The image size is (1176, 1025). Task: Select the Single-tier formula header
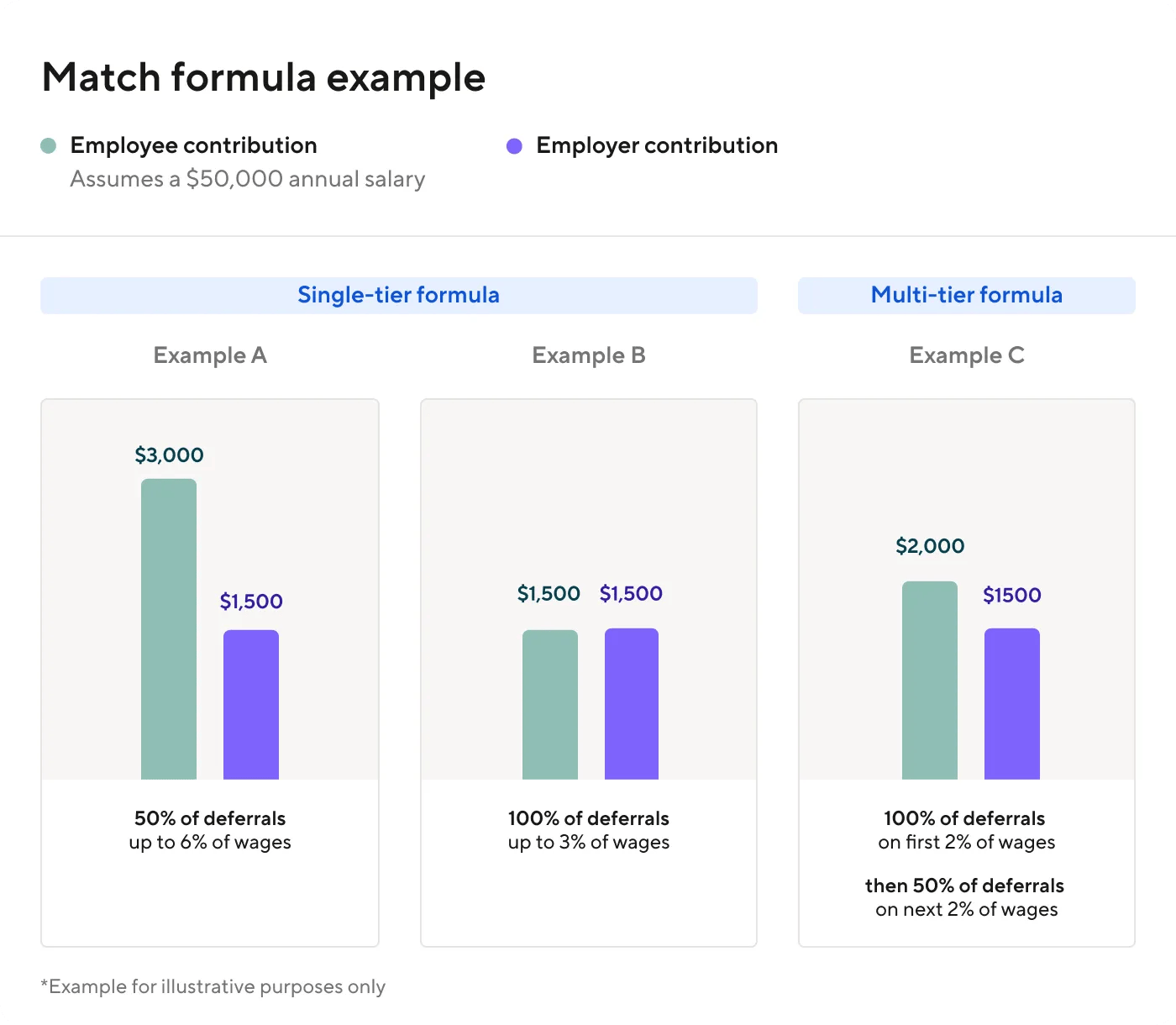[x=398, y=295]
